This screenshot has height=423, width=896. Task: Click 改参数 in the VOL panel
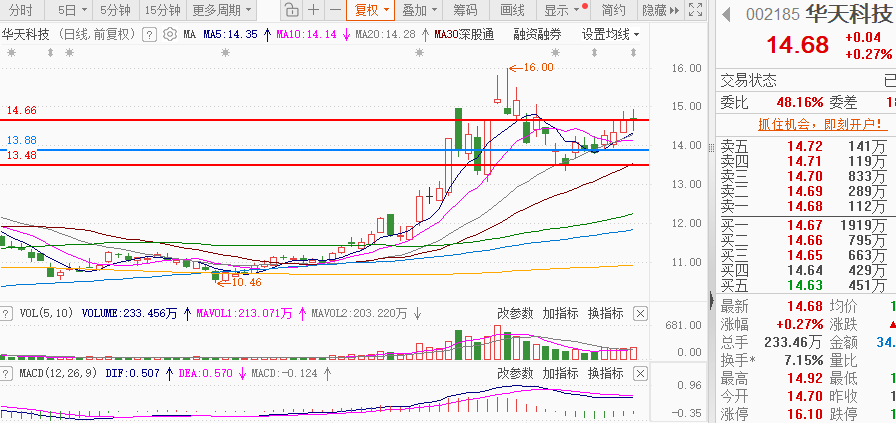[x=515, y=313]
